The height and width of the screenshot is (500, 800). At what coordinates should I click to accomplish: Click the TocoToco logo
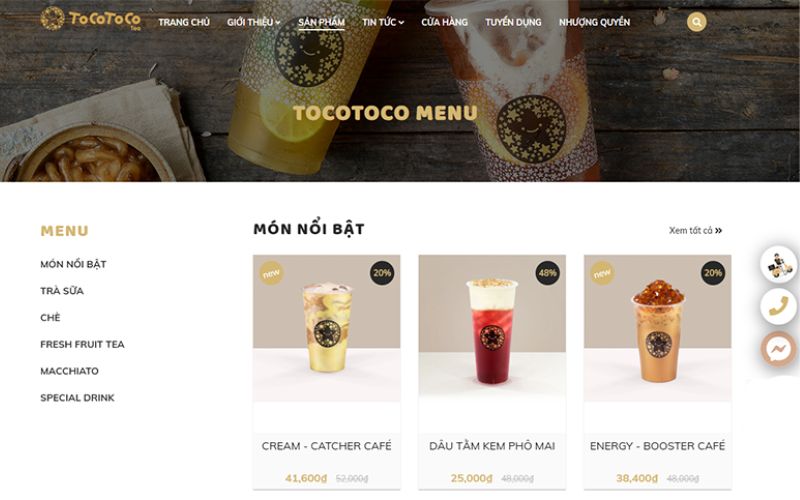pos(90,19)
